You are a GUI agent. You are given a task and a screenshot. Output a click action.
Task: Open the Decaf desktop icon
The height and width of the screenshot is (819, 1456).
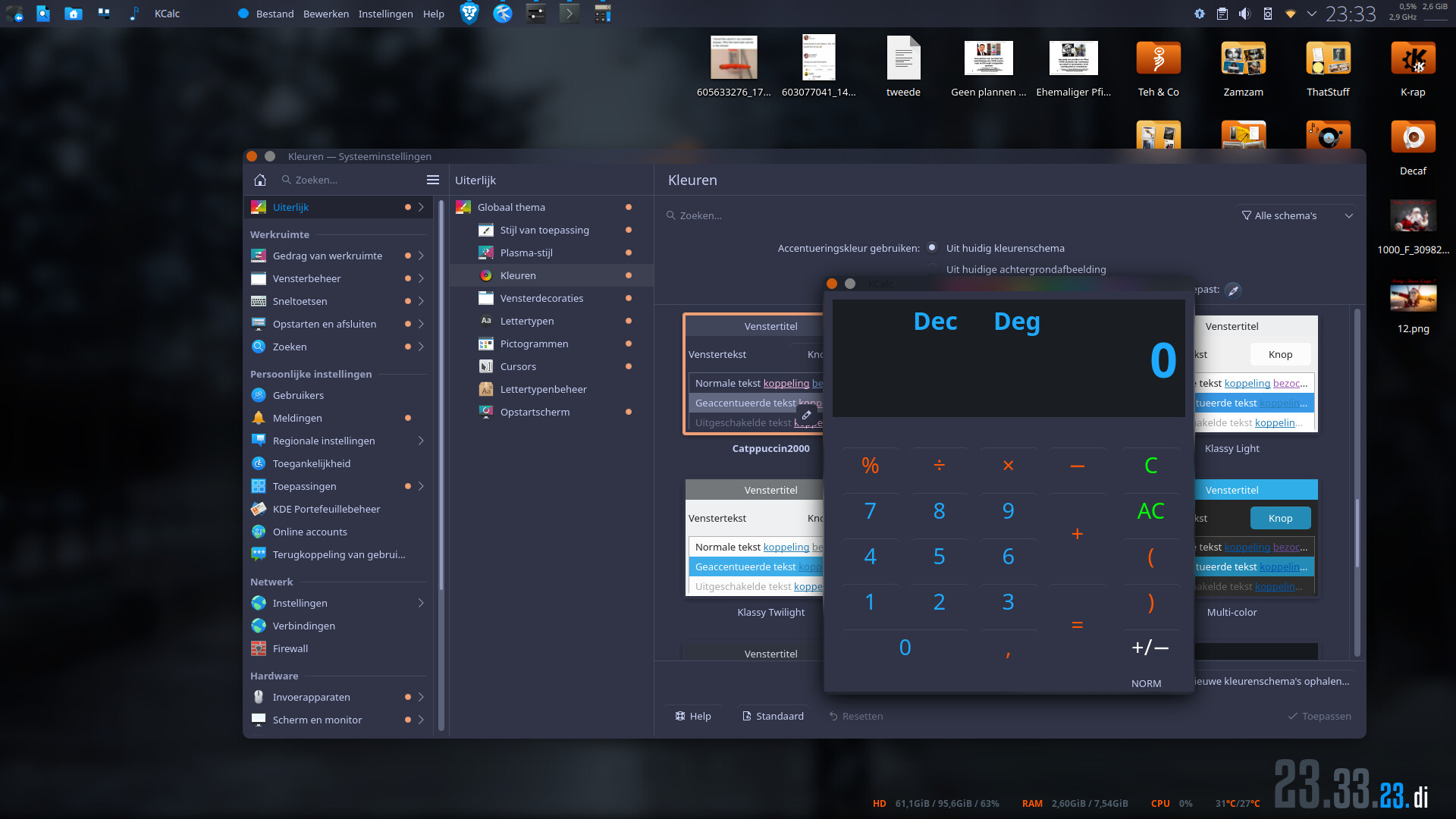click(x=1412, y=138)
